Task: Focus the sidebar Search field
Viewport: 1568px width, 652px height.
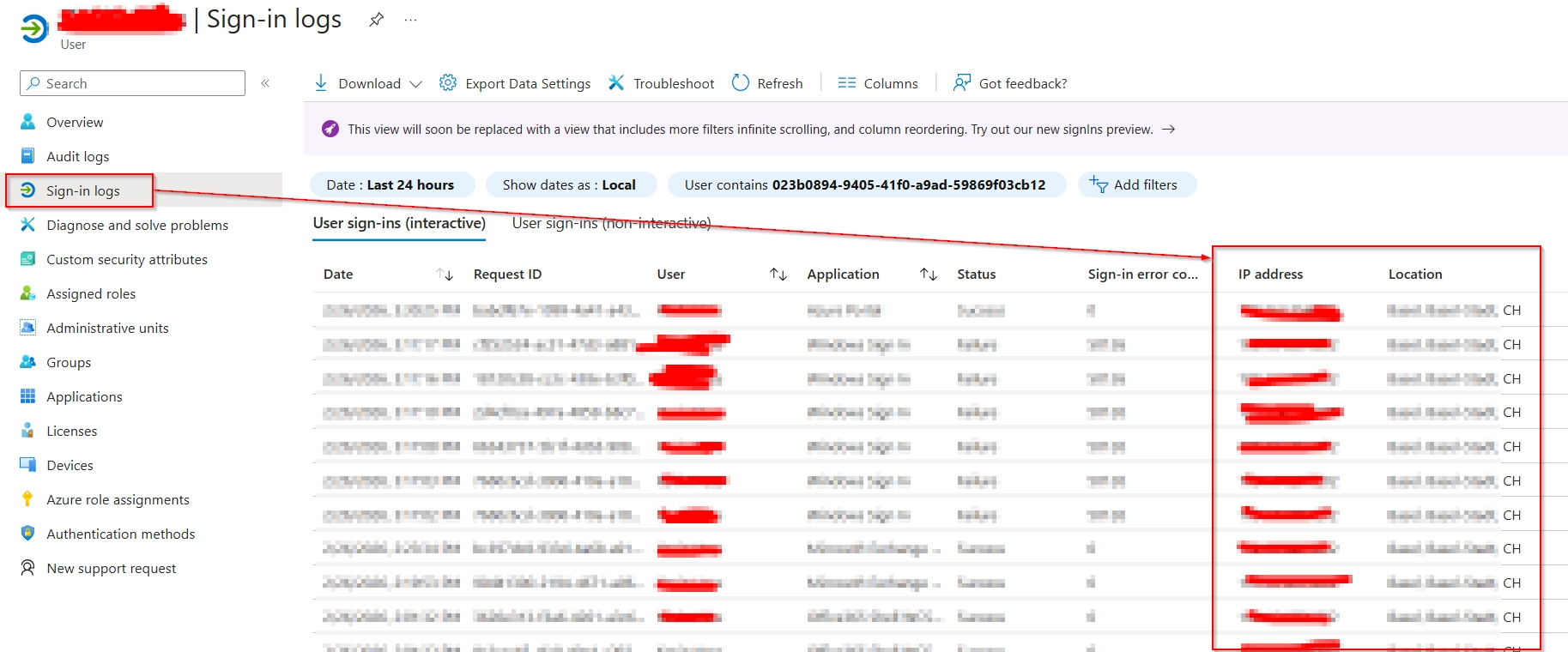Action: [x=132, y=83]
